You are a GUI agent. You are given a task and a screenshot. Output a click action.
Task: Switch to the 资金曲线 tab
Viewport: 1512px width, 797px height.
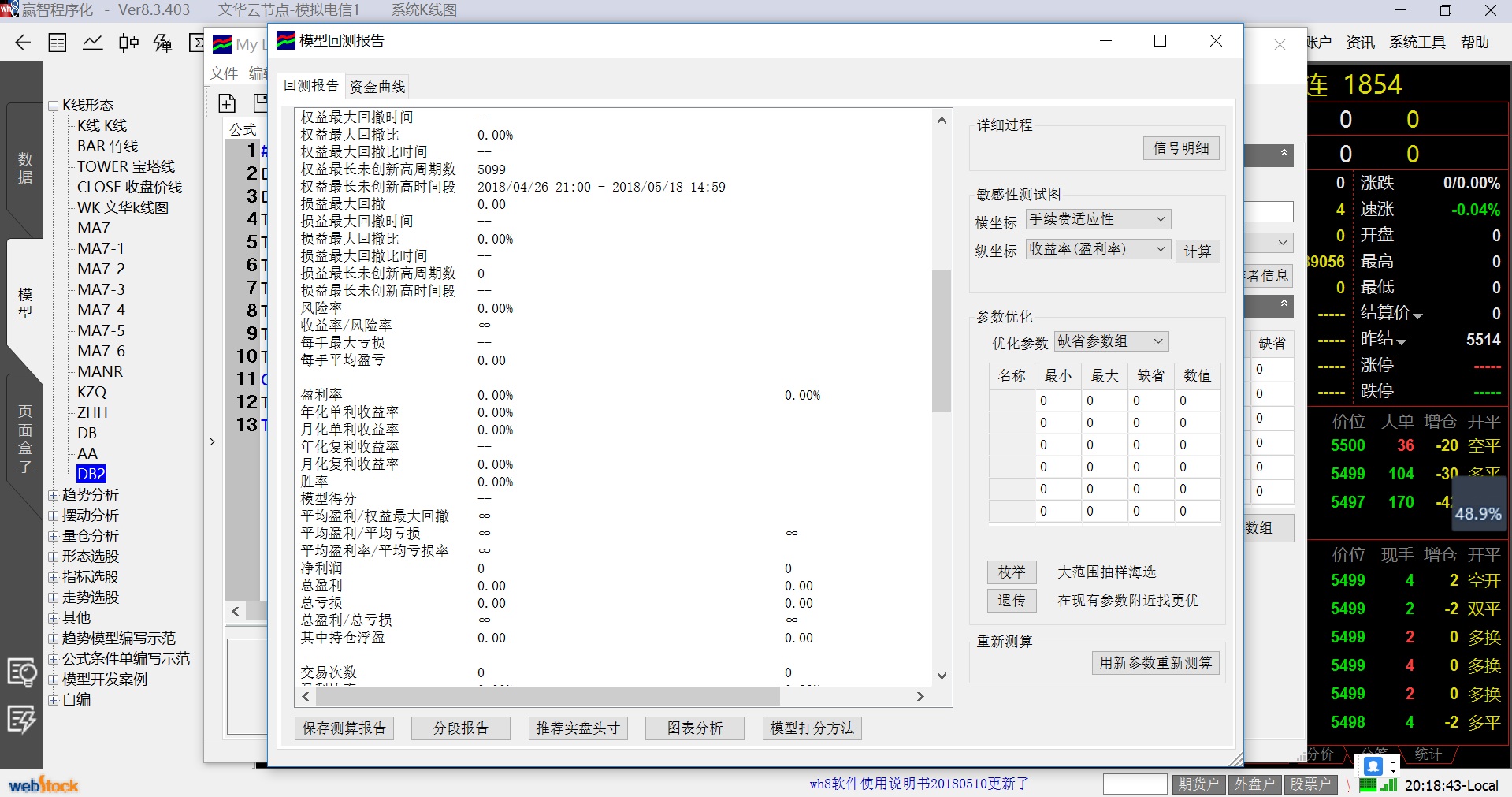point(377,87)
